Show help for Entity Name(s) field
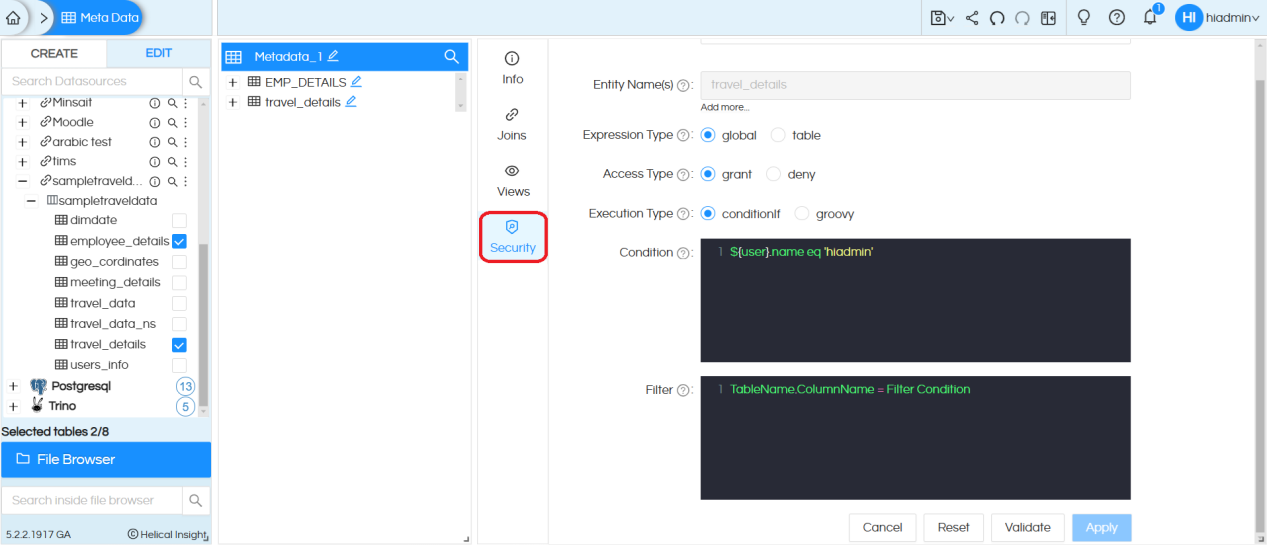1267x546 pixels. [684, 86]
